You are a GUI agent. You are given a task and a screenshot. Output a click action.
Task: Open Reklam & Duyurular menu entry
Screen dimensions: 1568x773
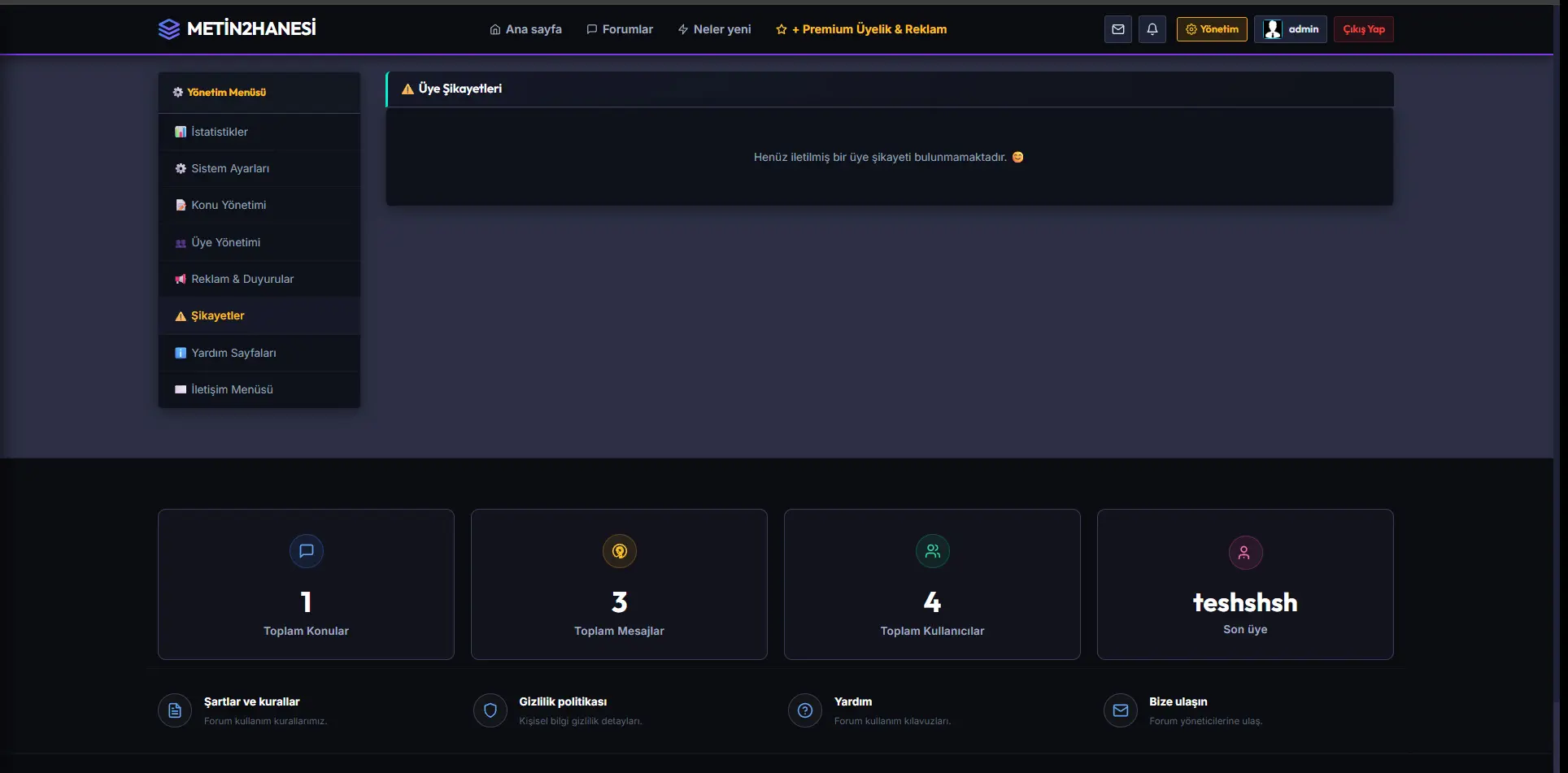point(259,279)
